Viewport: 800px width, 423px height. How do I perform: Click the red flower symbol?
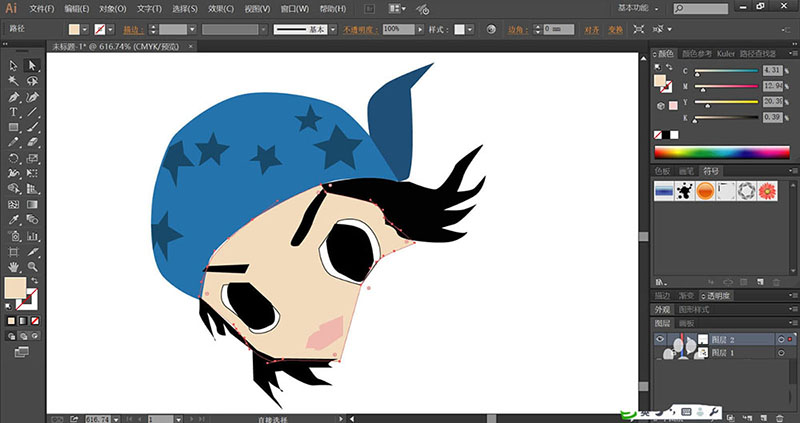point(768,191)
